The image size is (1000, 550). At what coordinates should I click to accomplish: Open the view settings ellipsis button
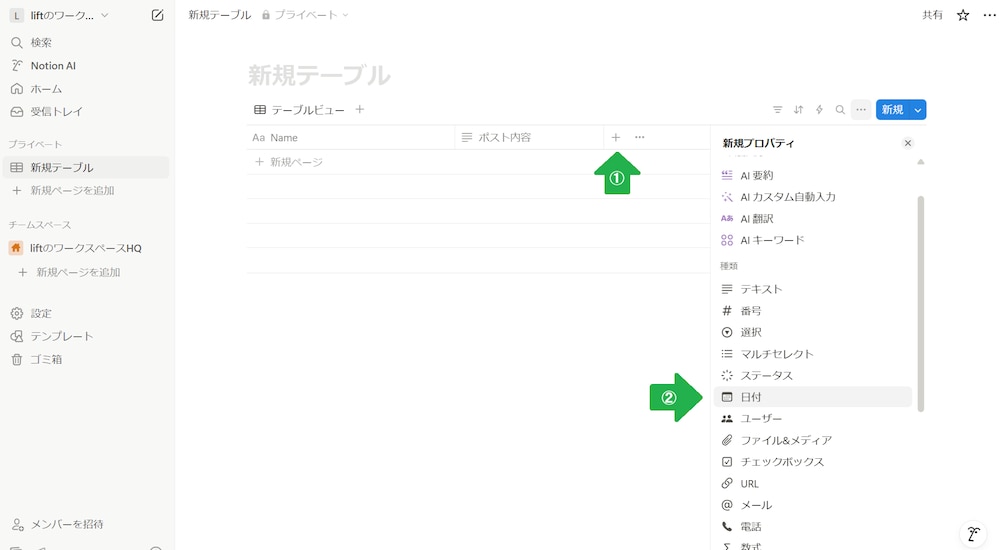pyautogui.click(x=861, y=110)
